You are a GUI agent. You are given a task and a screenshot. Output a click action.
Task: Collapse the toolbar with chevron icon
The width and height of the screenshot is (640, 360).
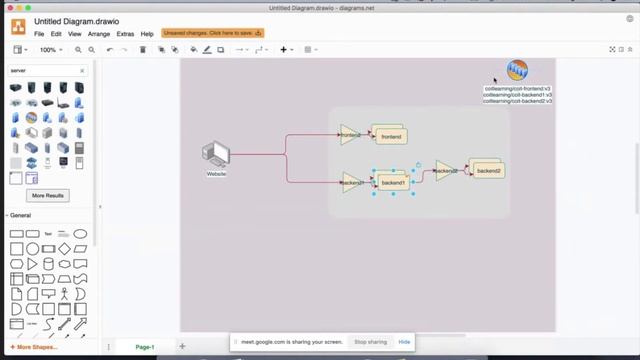[630, 49]
